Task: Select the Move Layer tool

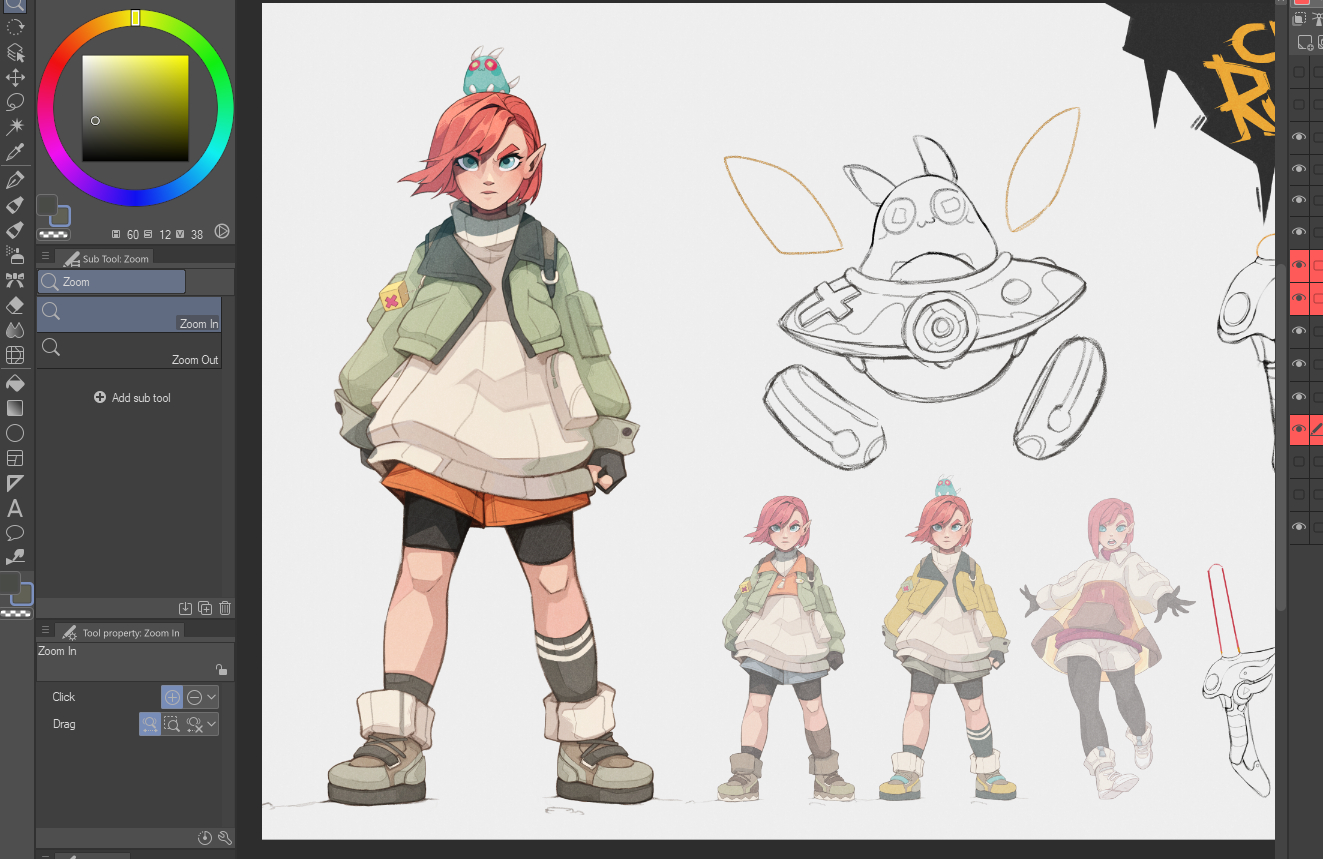Action: tap(15, 77)
